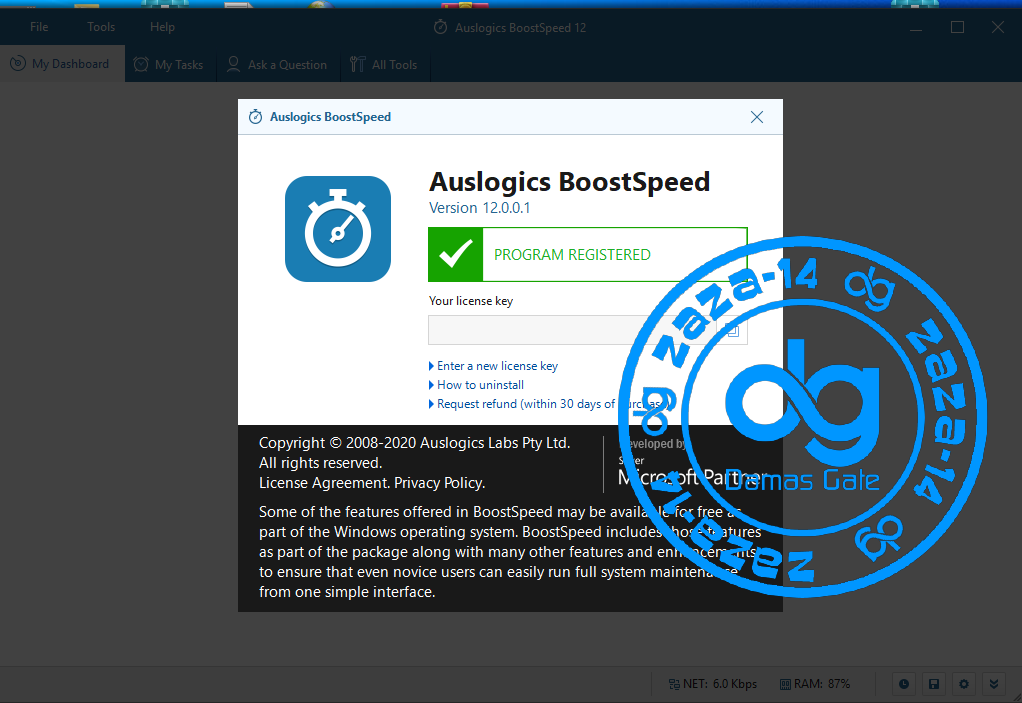The image size is (1022, 703).
Task: Click the network icon in status bar
Action: tap(674, 684)
